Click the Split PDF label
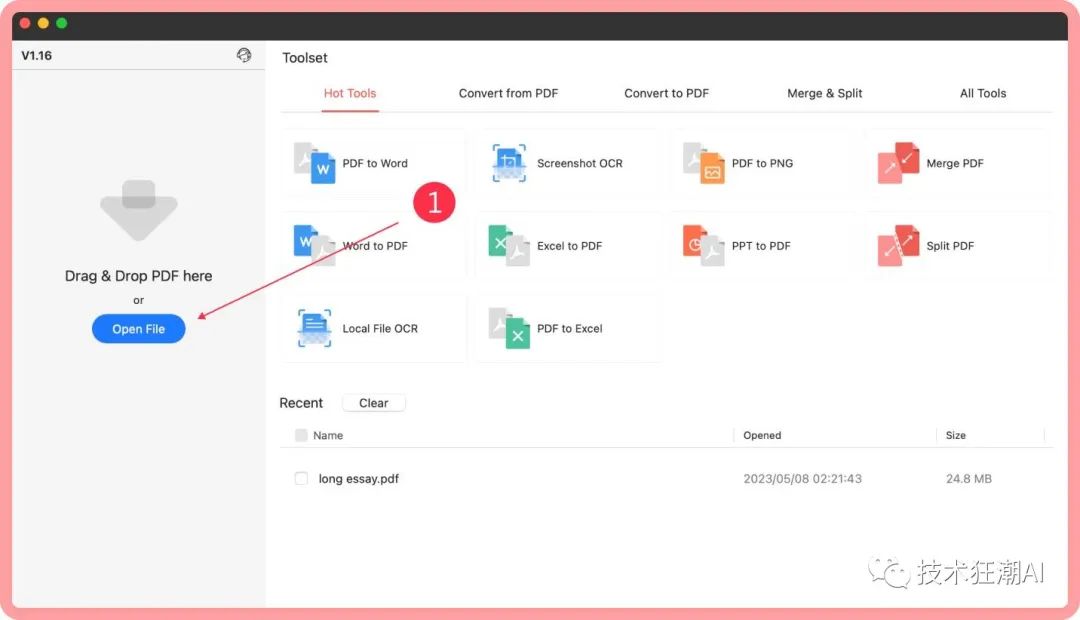Screen dimensions: 1080x620 [950, 246]
